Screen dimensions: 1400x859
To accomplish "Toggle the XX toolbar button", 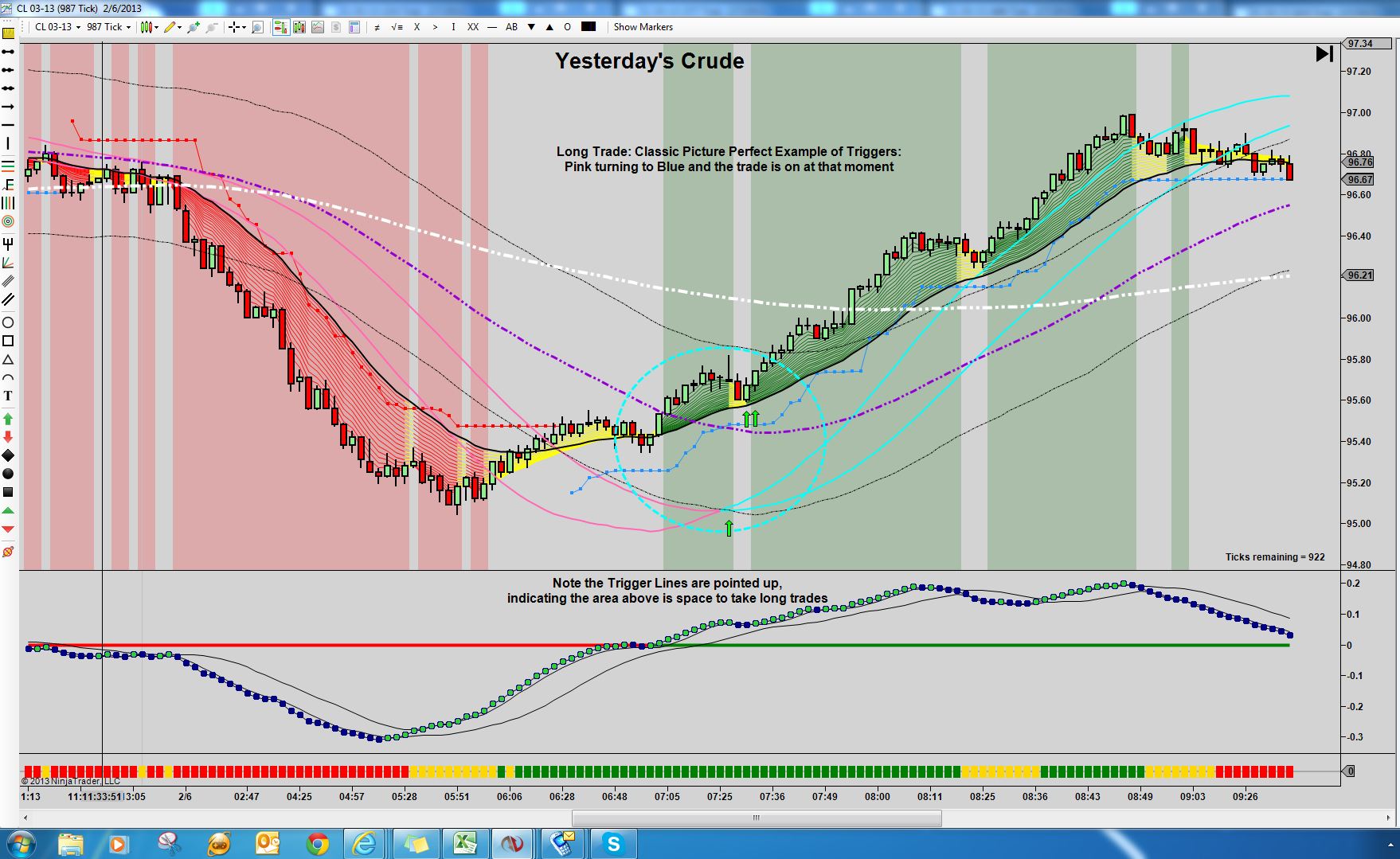I will tap(473, 27).
